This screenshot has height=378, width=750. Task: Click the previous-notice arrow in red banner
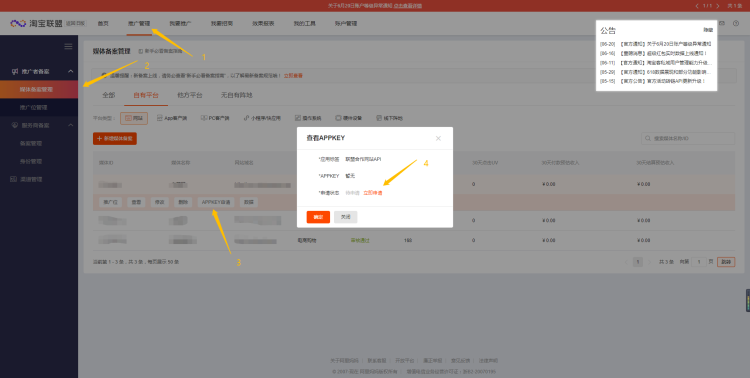697,6
